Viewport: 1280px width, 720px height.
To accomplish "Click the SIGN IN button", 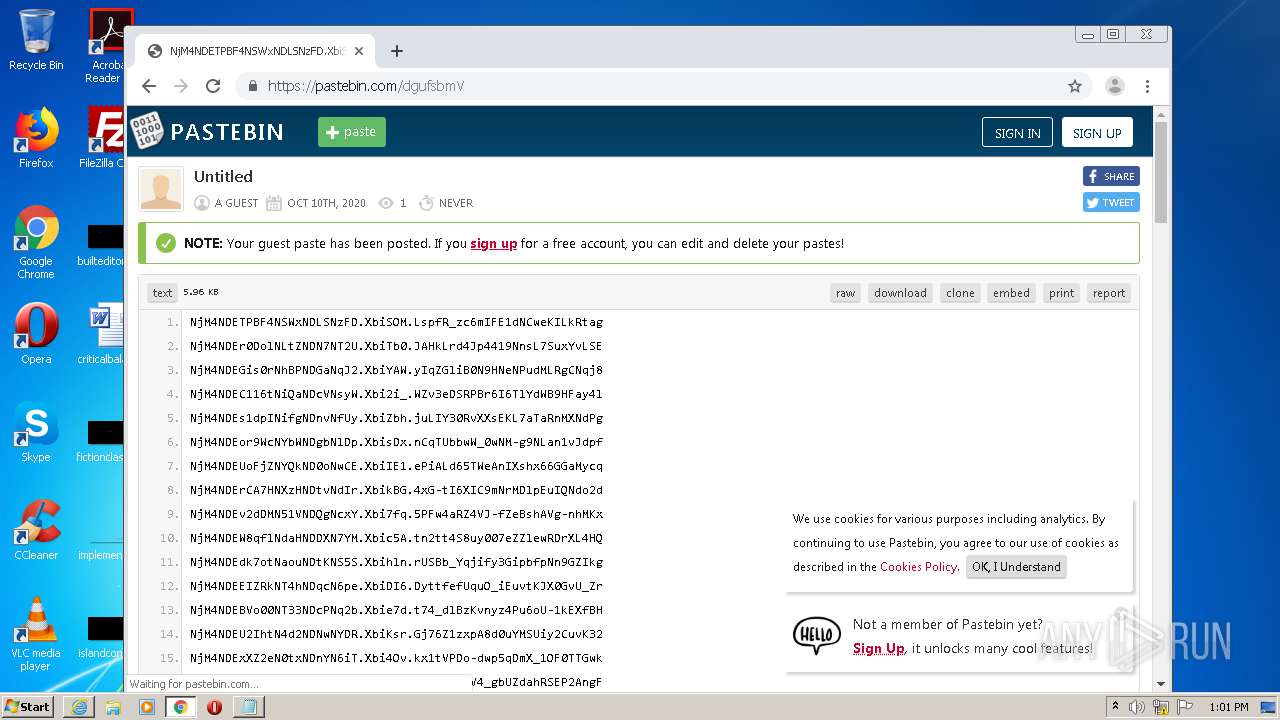I will coord(1017,133).
